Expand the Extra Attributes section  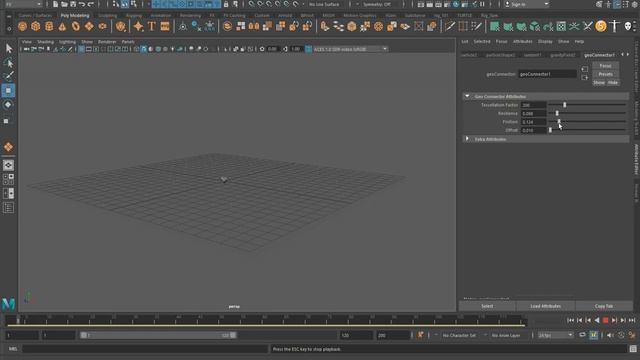tap(467, 139)
